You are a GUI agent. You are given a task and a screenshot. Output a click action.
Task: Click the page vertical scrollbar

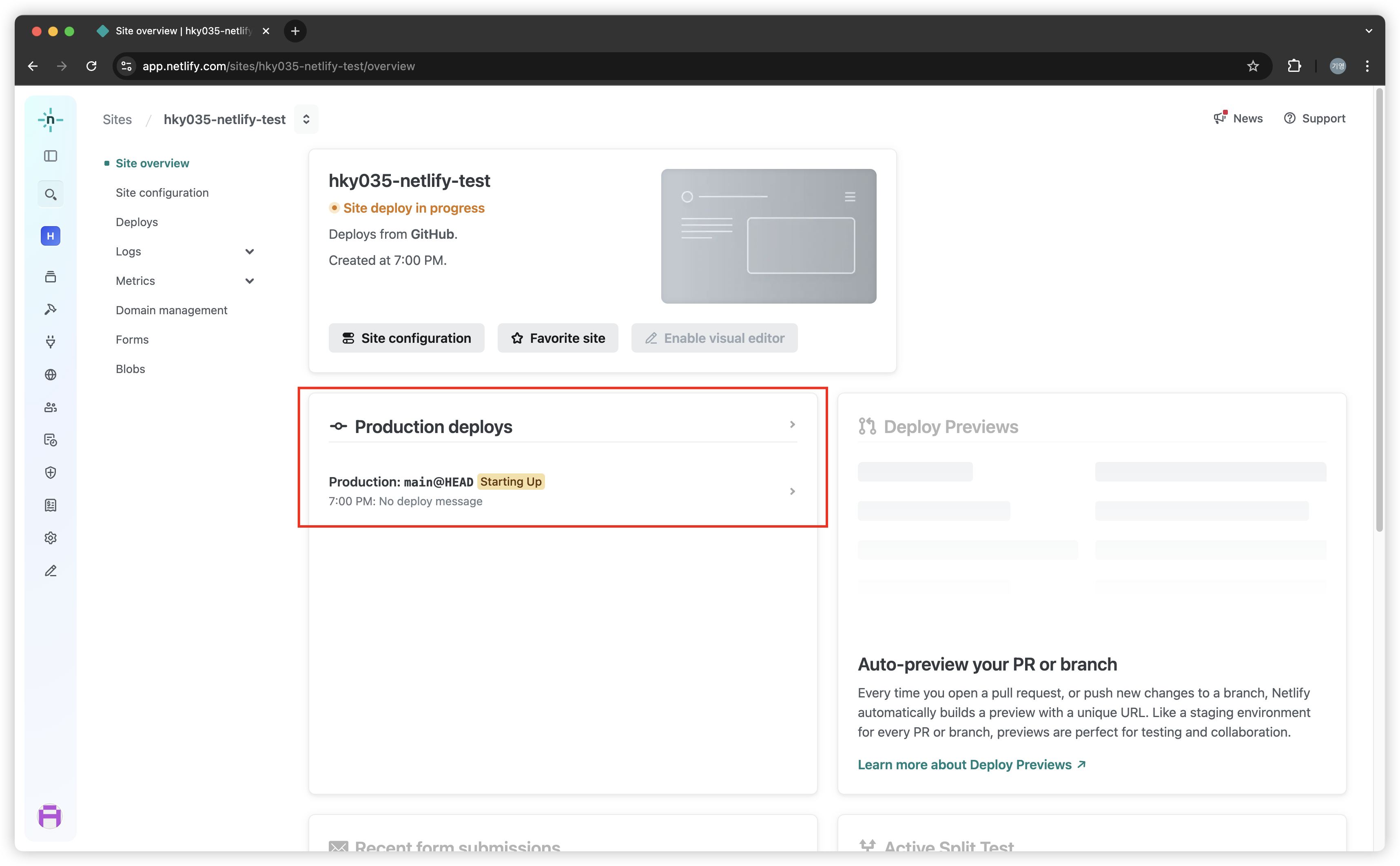click(1379, 309)
